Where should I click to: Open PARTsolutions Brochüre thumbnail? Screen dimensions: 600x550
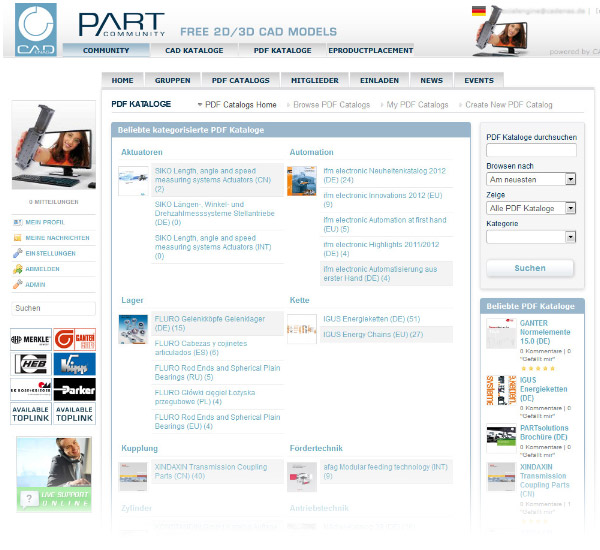coord(501,438)
